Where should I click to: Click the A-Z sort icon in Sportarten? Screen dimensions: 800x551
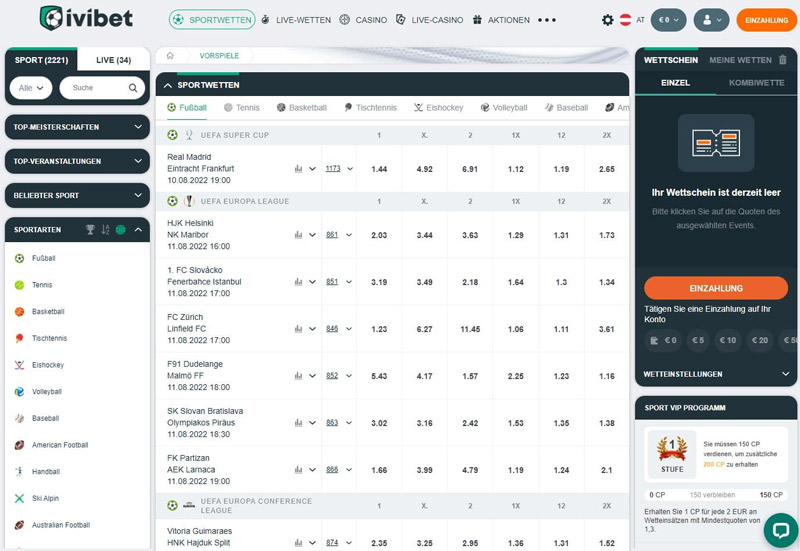click(x=105, y=230)
